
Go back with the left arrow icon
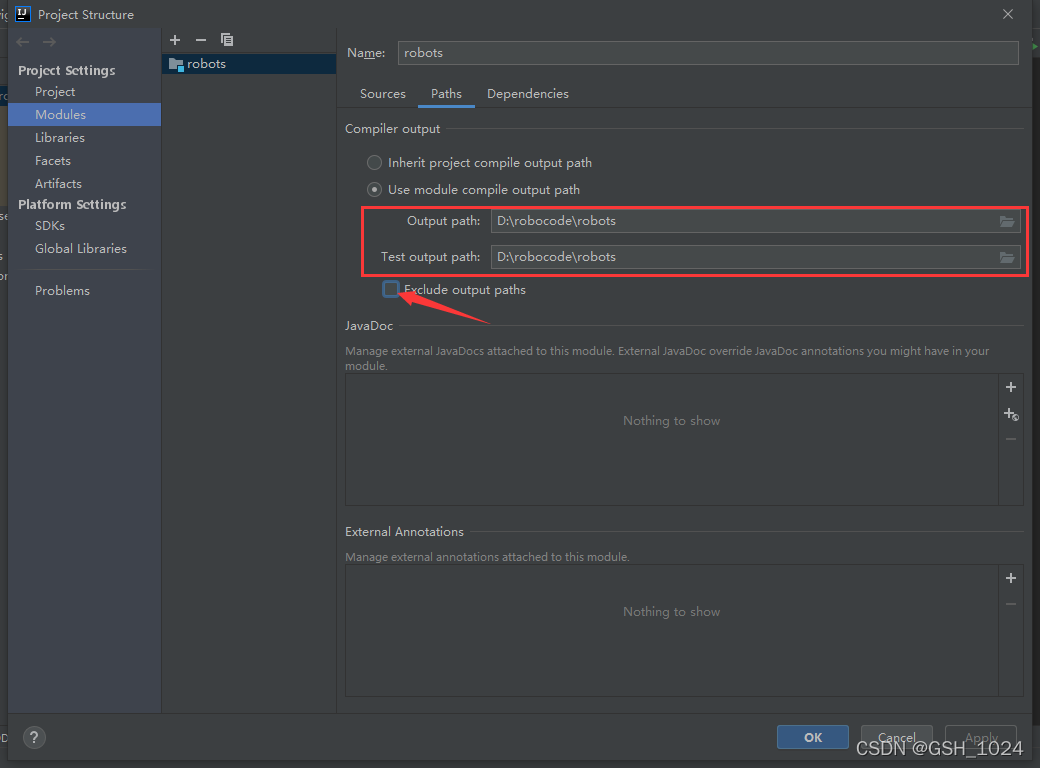coord(23,42)
